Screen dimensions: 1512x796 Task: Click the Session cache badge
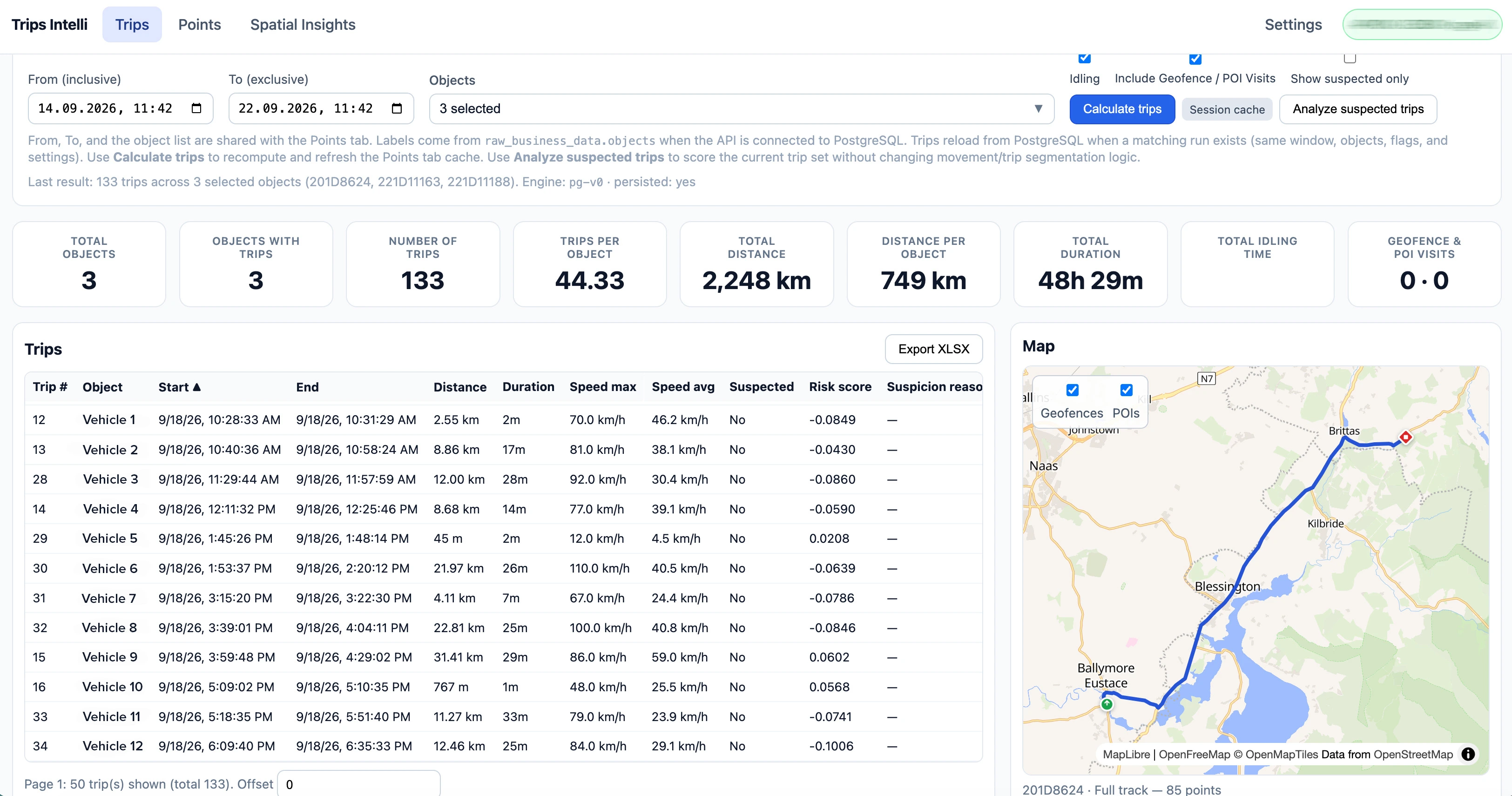pyautogui.click(x=1227, y=110)
